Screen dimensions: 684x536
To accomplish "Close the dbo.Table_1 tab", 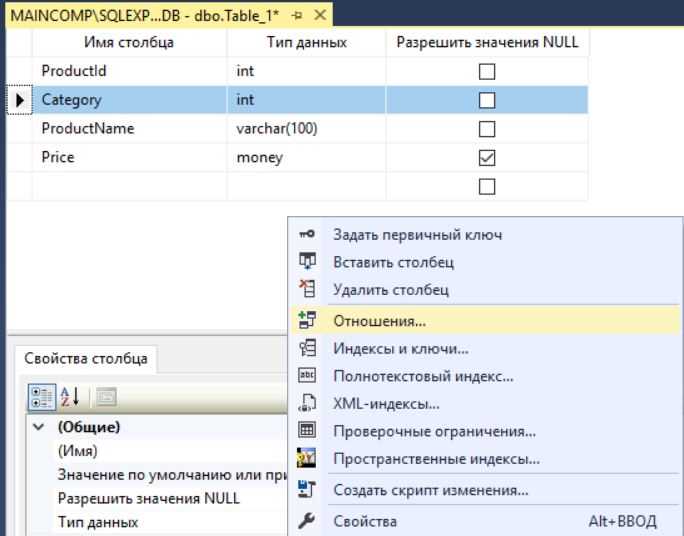I will [320, 15].
